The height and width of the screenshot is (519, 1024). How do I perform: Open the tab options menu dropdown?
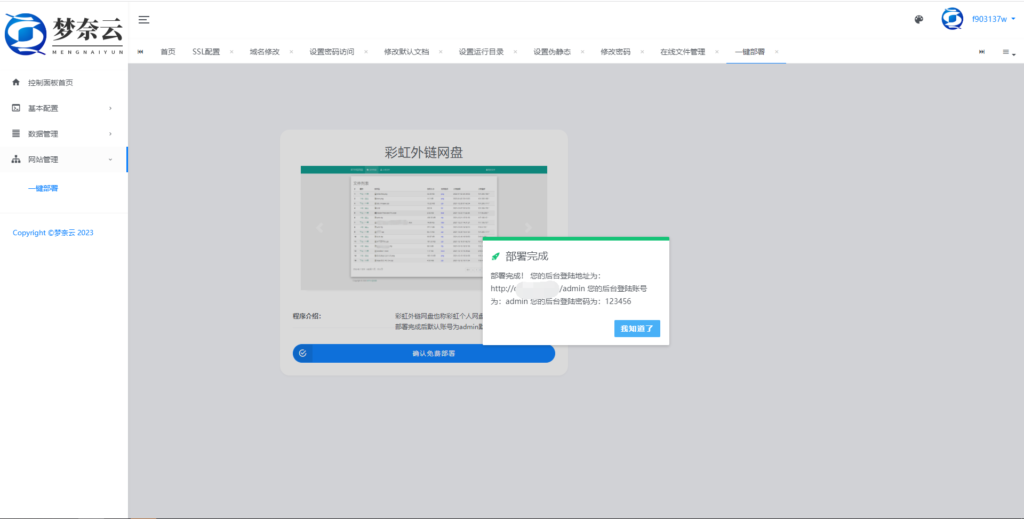point(1008,52)
